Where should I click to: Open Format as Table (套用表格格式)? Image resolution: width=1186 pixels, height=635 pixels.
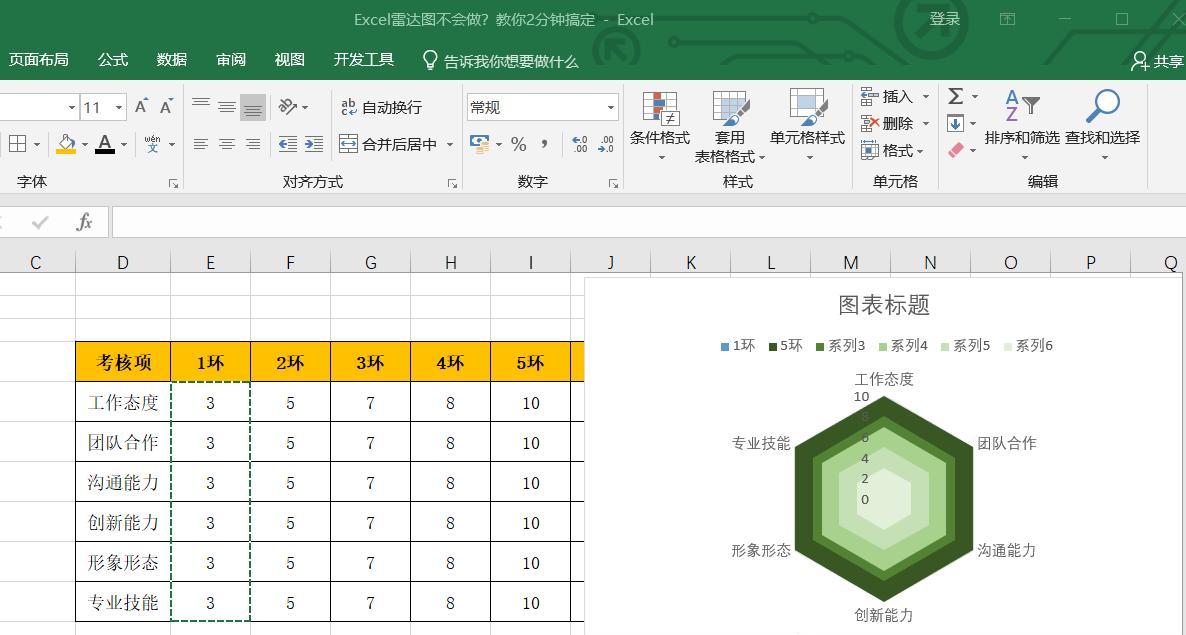730,127
